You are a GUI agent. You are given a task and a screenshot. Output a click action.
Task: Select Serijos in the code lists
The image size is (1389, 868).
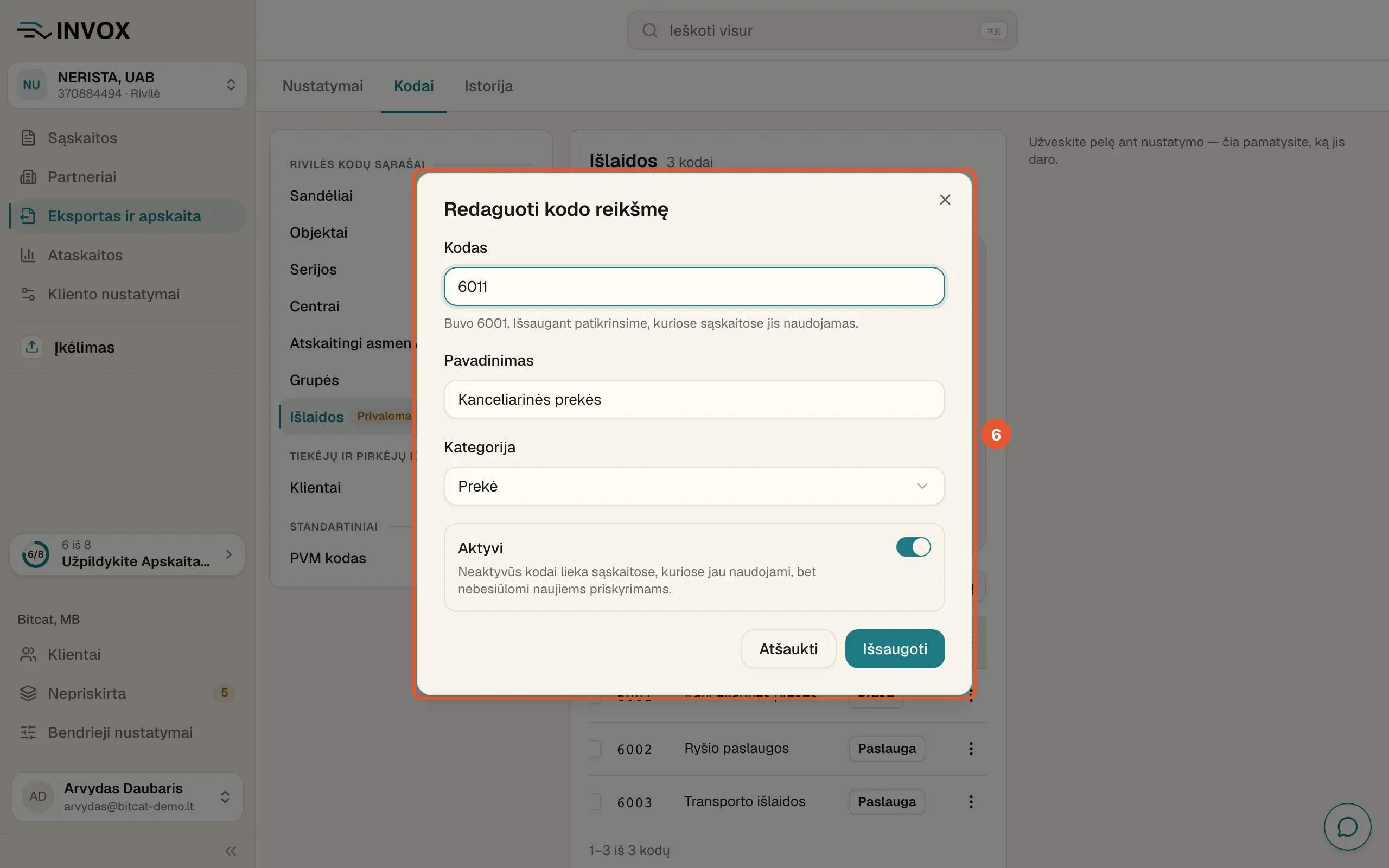click(x=314, y=269)
